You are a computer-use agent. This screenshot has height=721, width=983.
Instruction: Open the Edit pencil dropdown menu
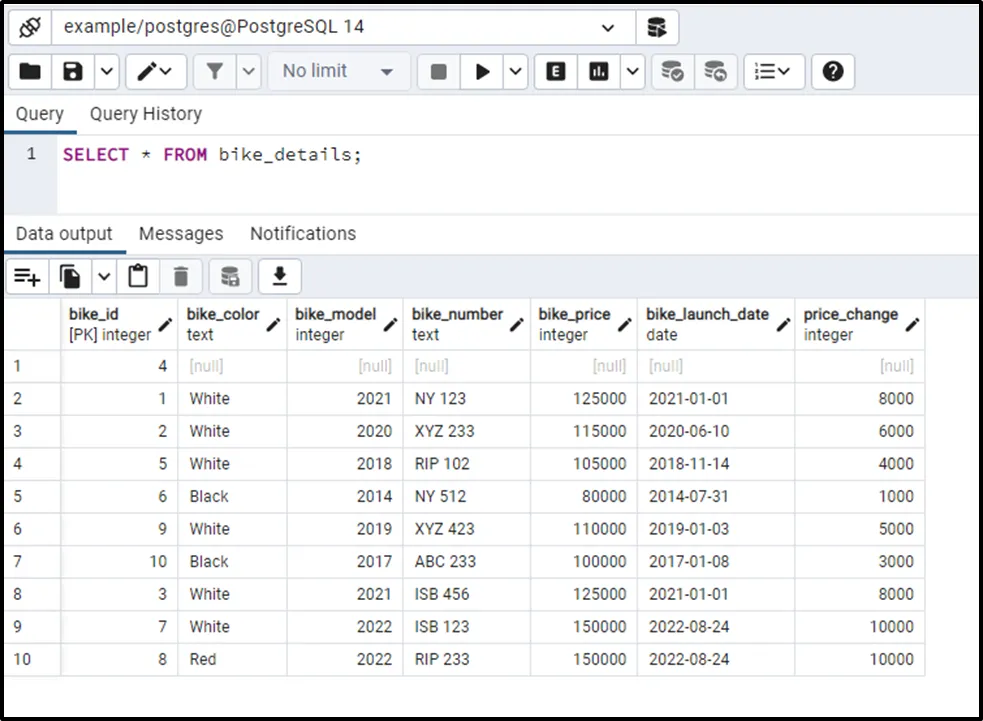pos(155,71)
